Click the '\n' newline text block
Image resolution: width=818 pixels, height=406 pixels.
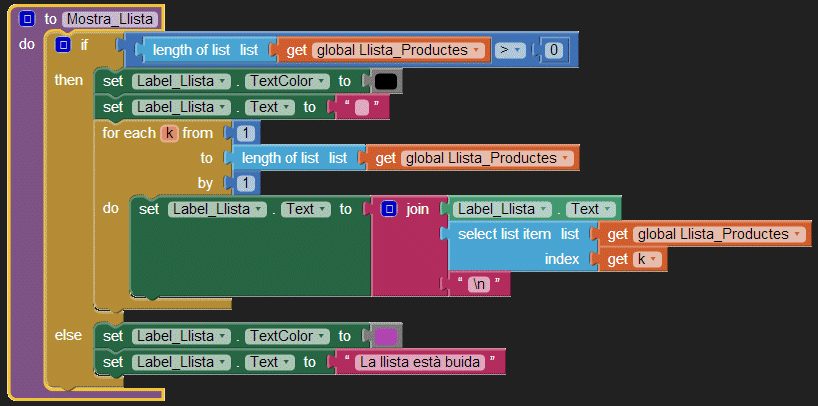click(481, 285)
